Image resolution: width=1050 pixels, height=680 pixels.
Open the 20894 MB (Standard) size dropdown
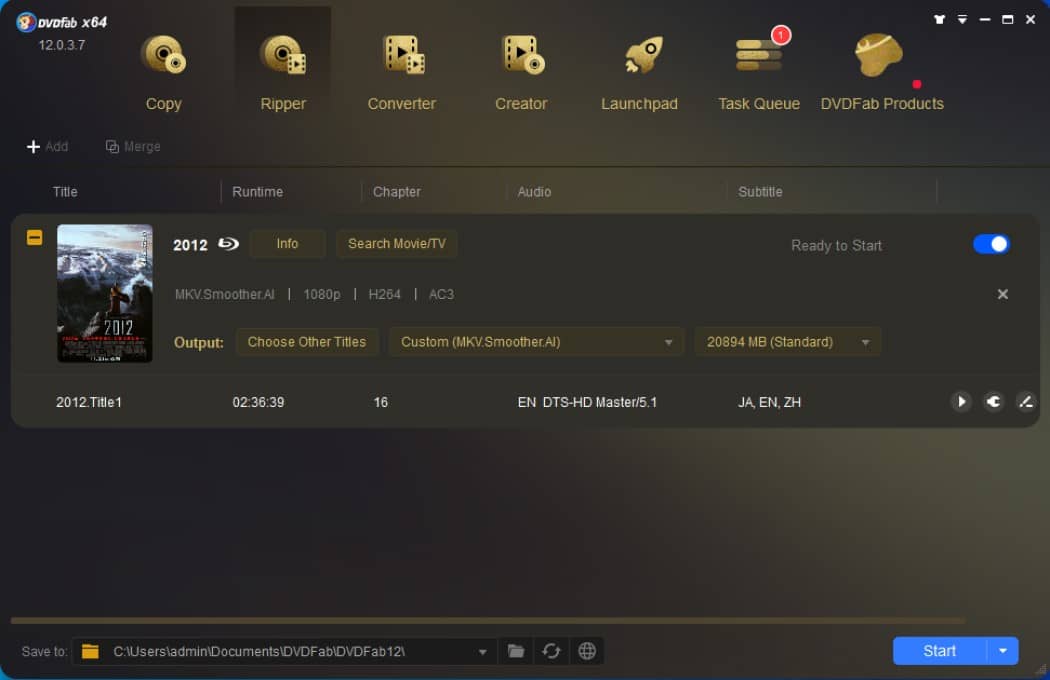[788, 342]
